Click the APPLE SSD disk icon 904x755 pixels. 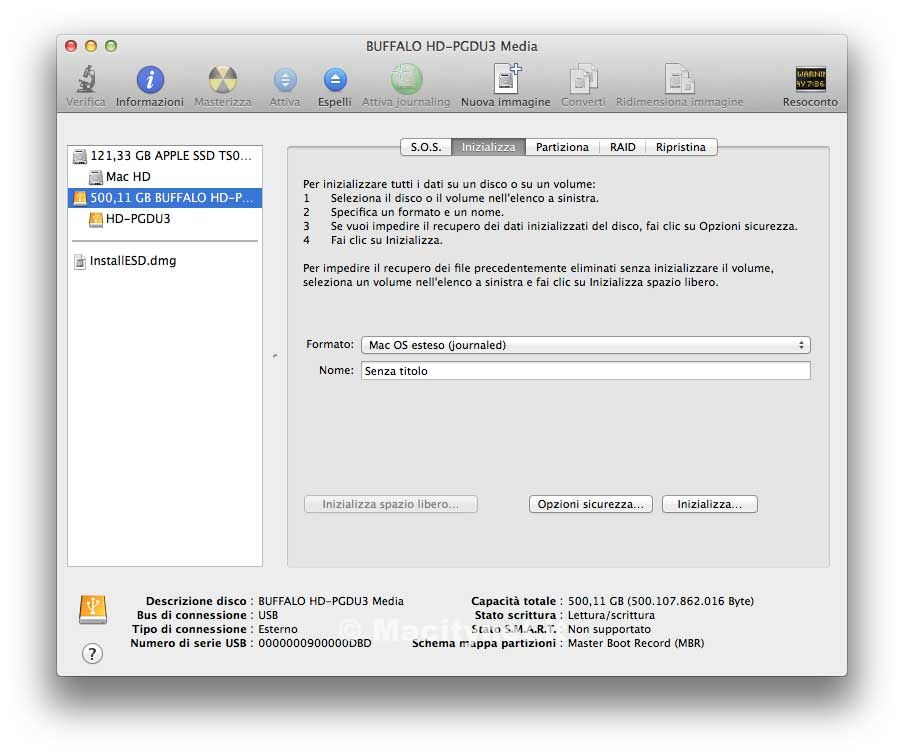tap(80, 156)
